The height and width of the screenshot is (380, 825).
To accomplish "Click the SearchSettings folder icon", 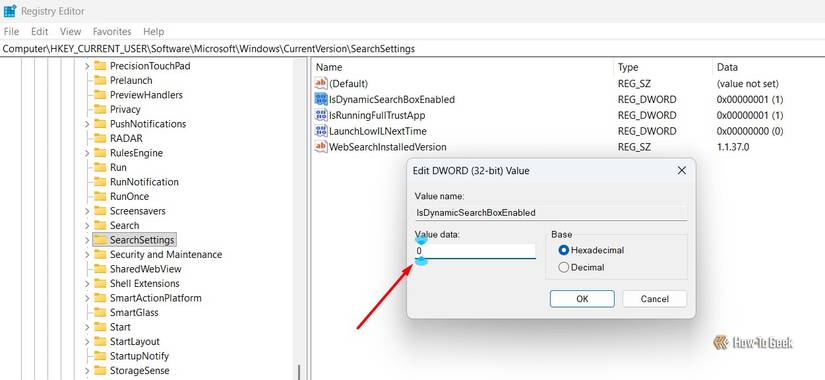I will [x=100, y=240].
